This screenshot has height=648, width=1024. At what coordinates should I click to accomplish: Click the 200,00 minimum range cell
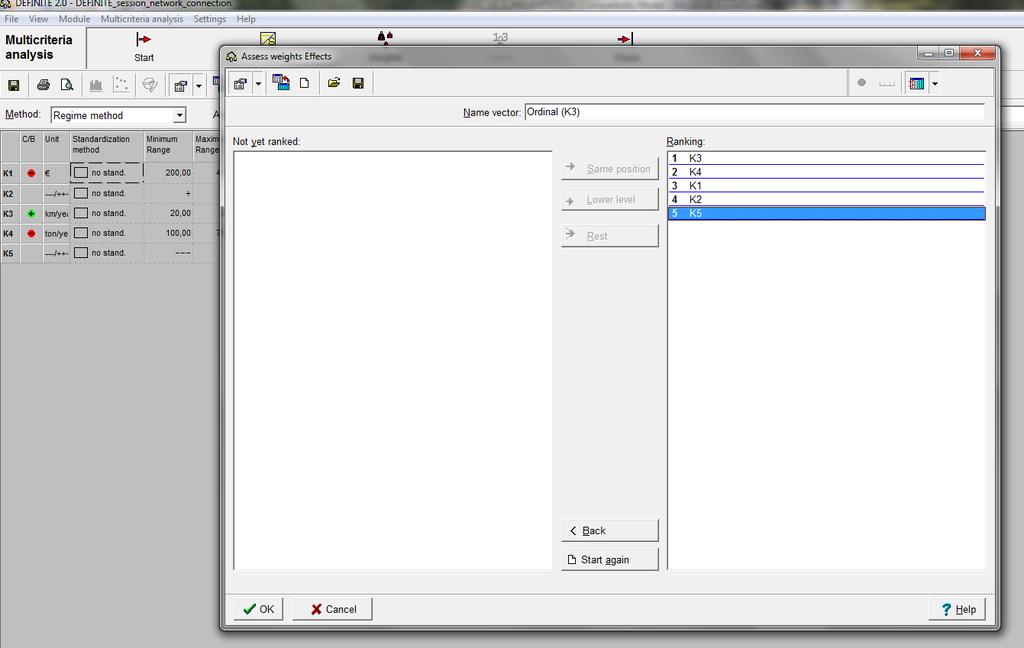click(x=168, y=172)
